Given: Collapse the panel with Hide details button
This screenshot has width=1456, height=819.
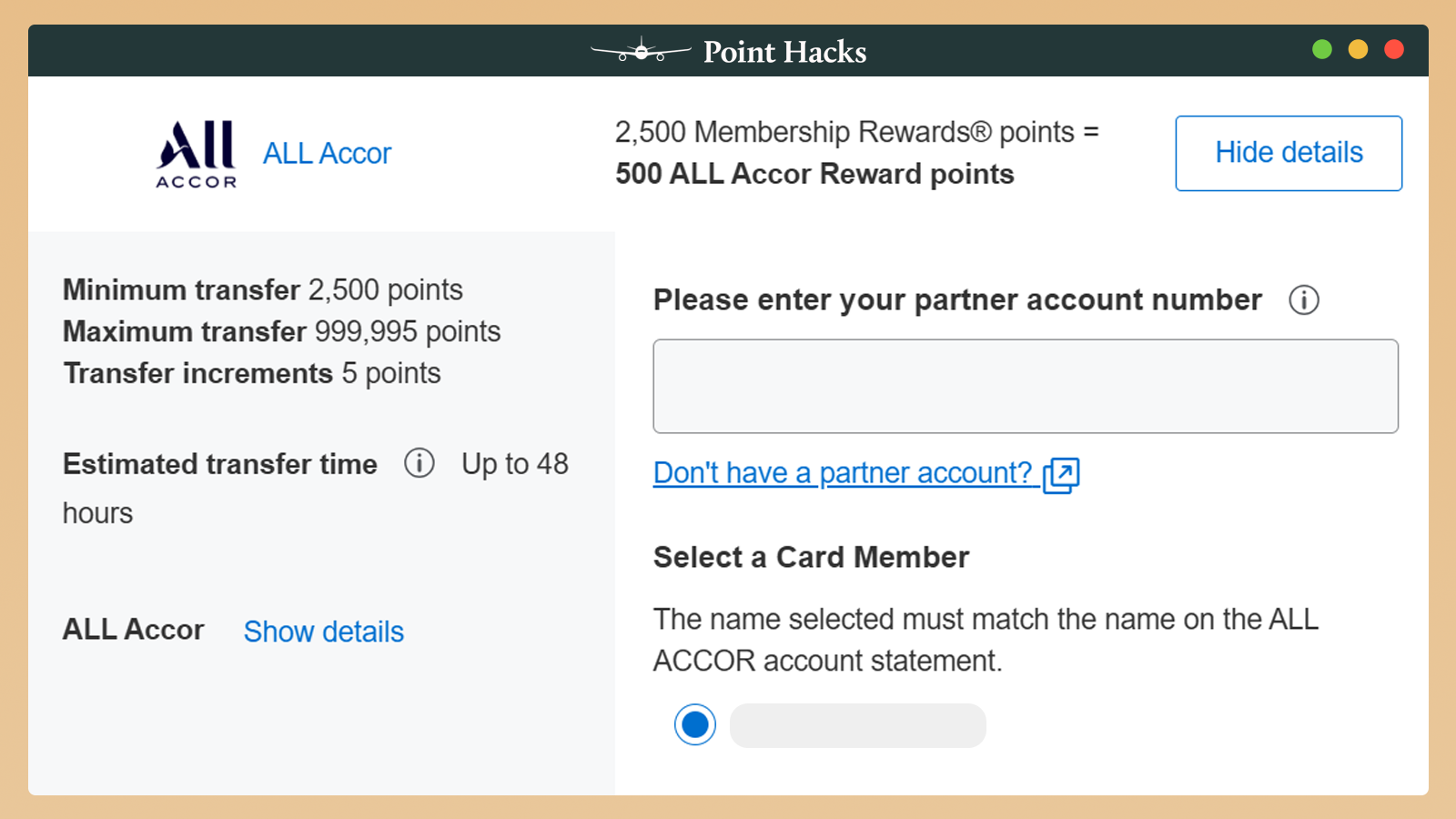Looking at the screenshot, I should 1288,153.
